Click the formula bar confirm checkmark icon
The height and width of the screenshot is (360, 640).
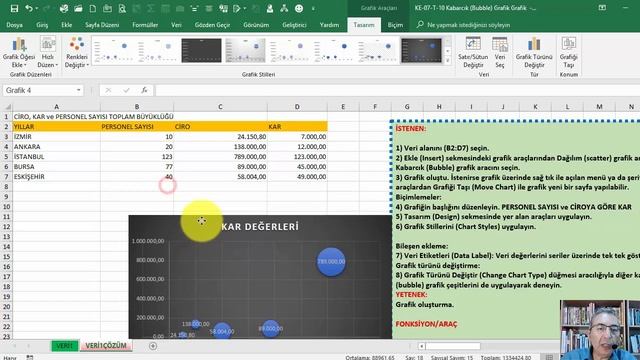click(126, 90)
